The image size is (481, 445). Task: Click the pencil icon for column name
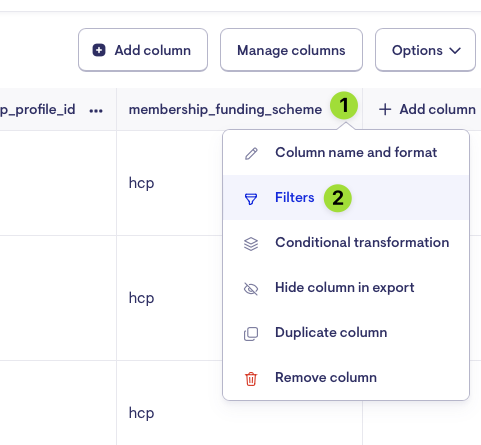pyautogui.click(x=251, y=154)
